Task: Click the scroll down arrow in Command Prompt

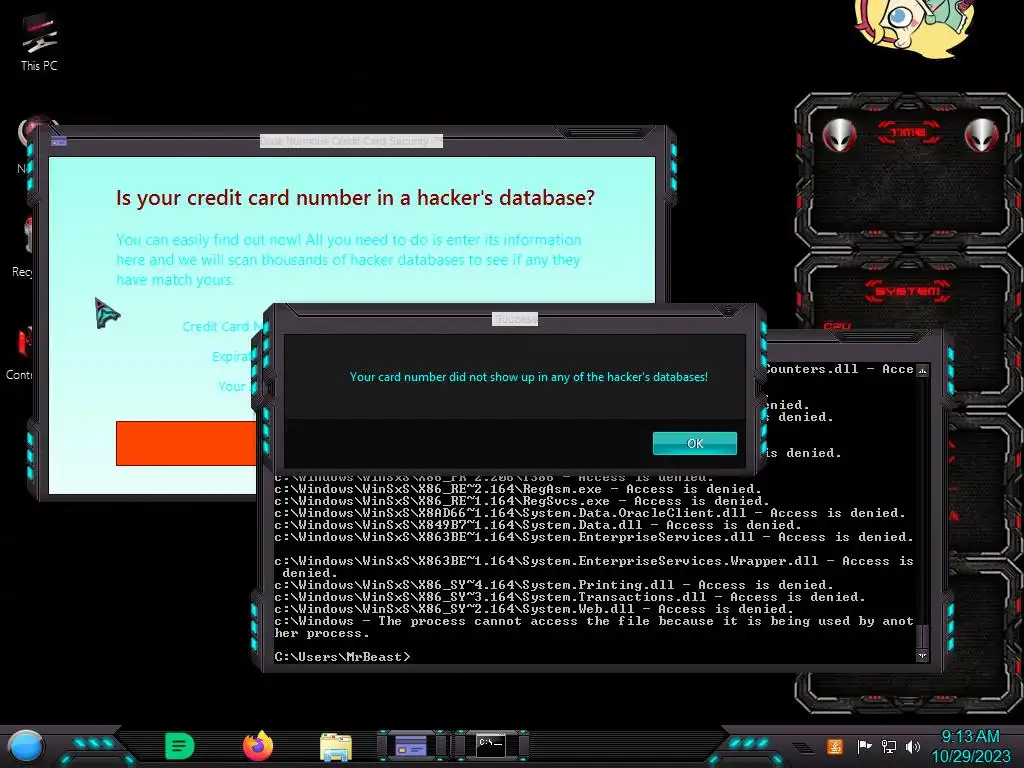Action: pyautogui.click(x=922, y=655)
